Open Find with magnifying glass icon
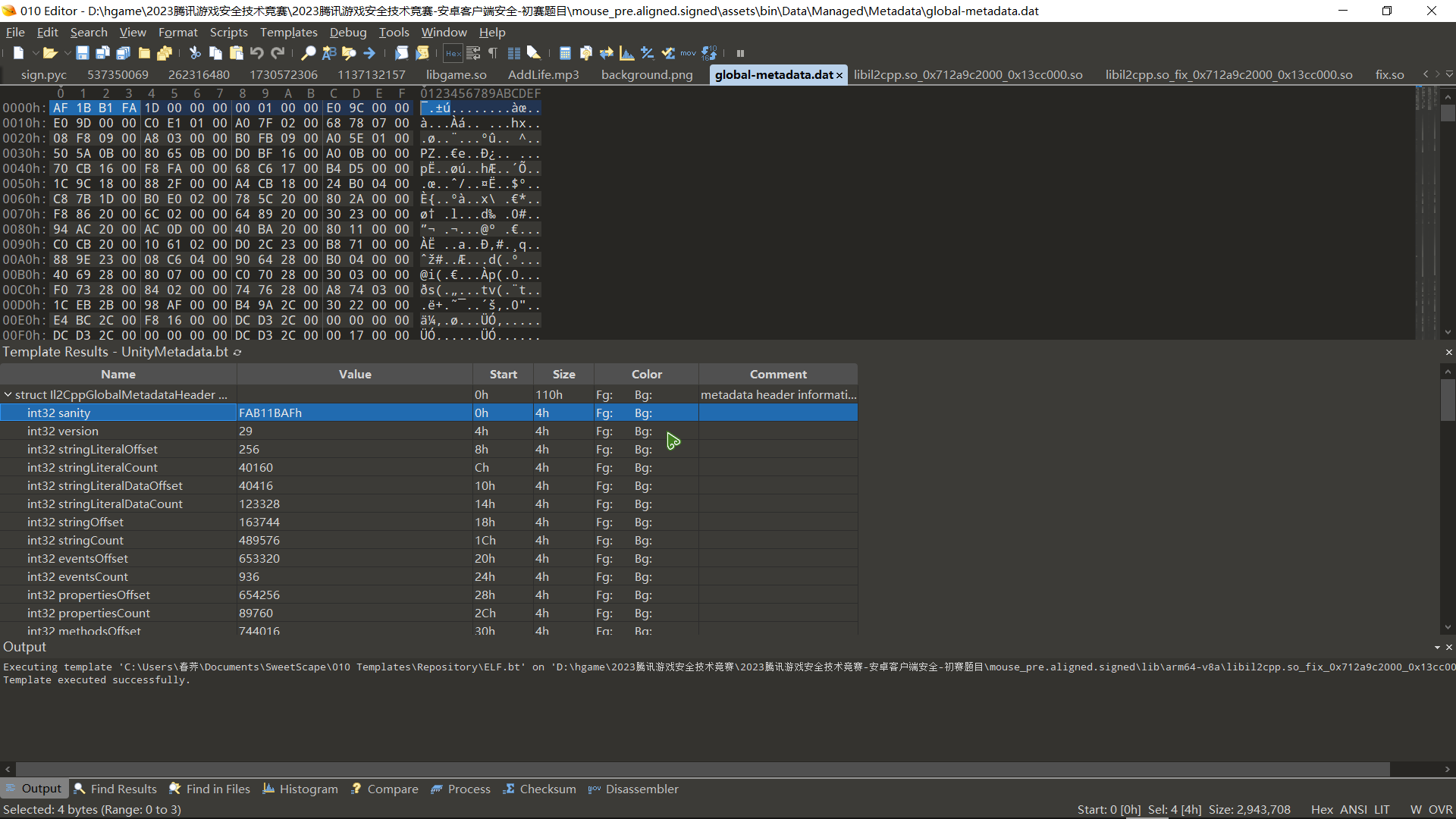Viewport: 1456px width, 819px height. coord(308,53)
